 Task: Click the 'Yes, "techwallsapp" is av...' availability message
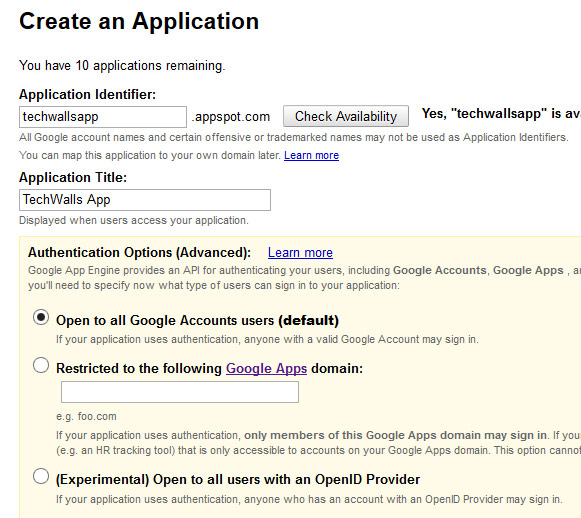(x=501, y=114)
